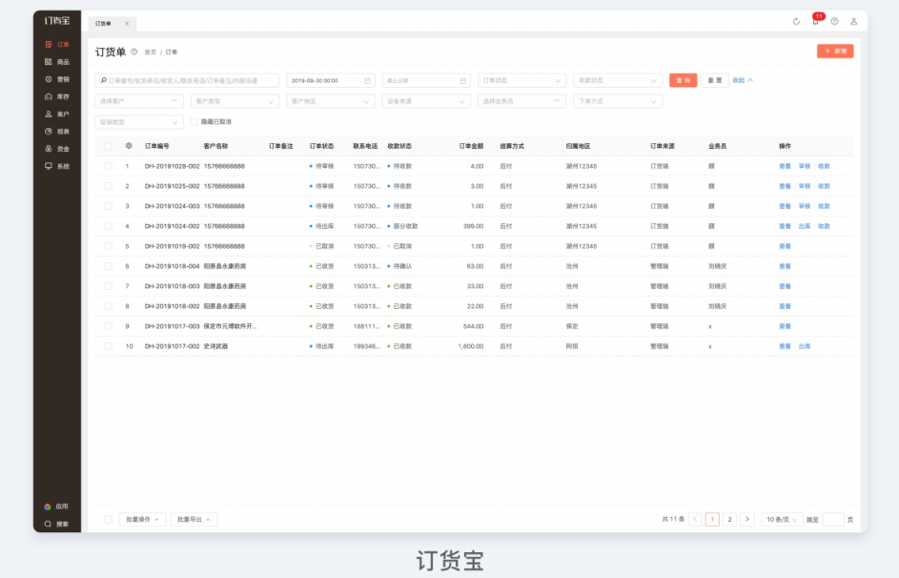The image size is (899, 578).
Task: Click the help icon beside the 订货单 title
Action: pos(134,52)
